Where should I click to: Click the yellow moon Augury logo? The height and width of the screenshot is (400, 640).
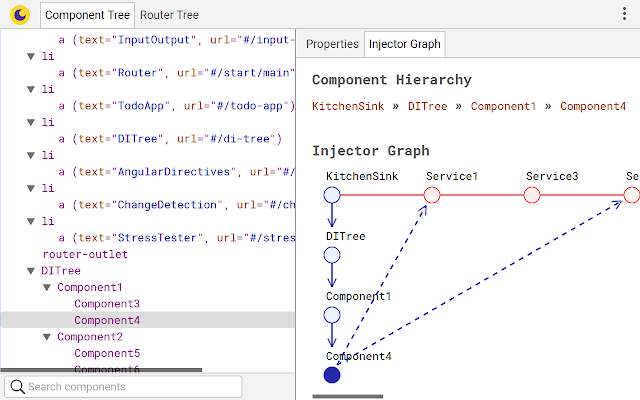coord(20,15)
